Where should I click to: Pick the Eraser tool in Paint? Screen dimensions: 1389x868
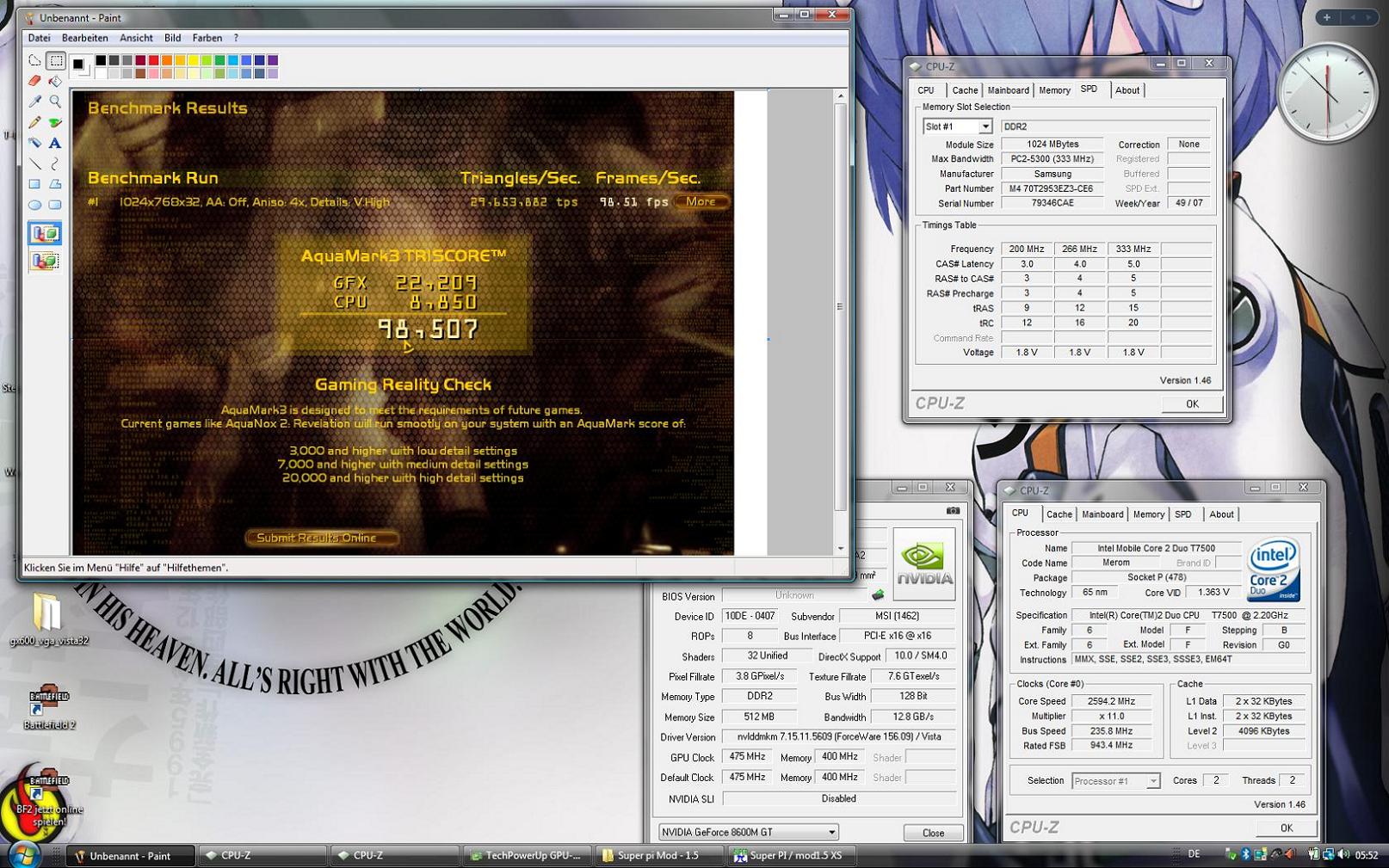(34, 82)
